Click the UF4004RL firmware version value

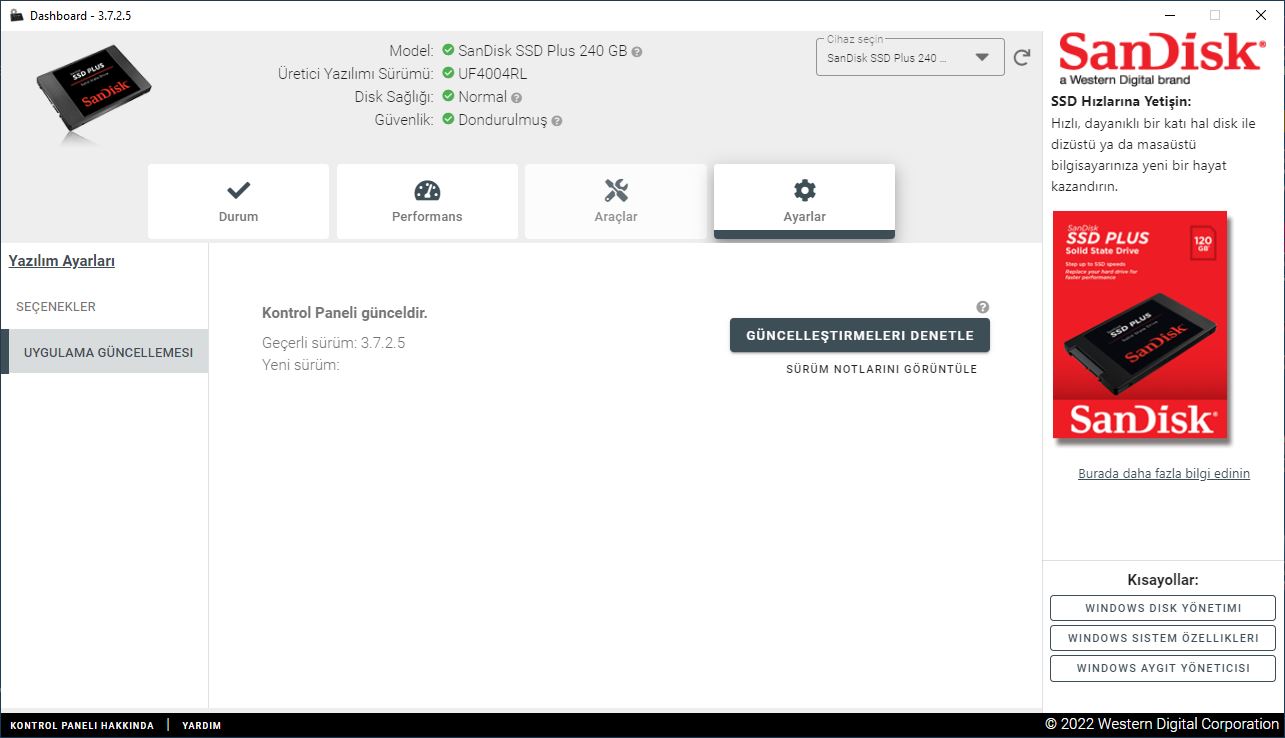492,74
